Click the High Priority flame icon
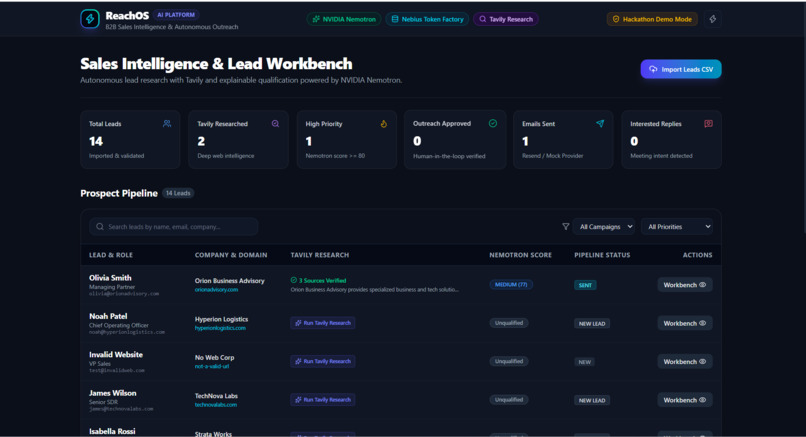Image resolution: width=806 pixels, height=437 pixels. coord(383,123)
